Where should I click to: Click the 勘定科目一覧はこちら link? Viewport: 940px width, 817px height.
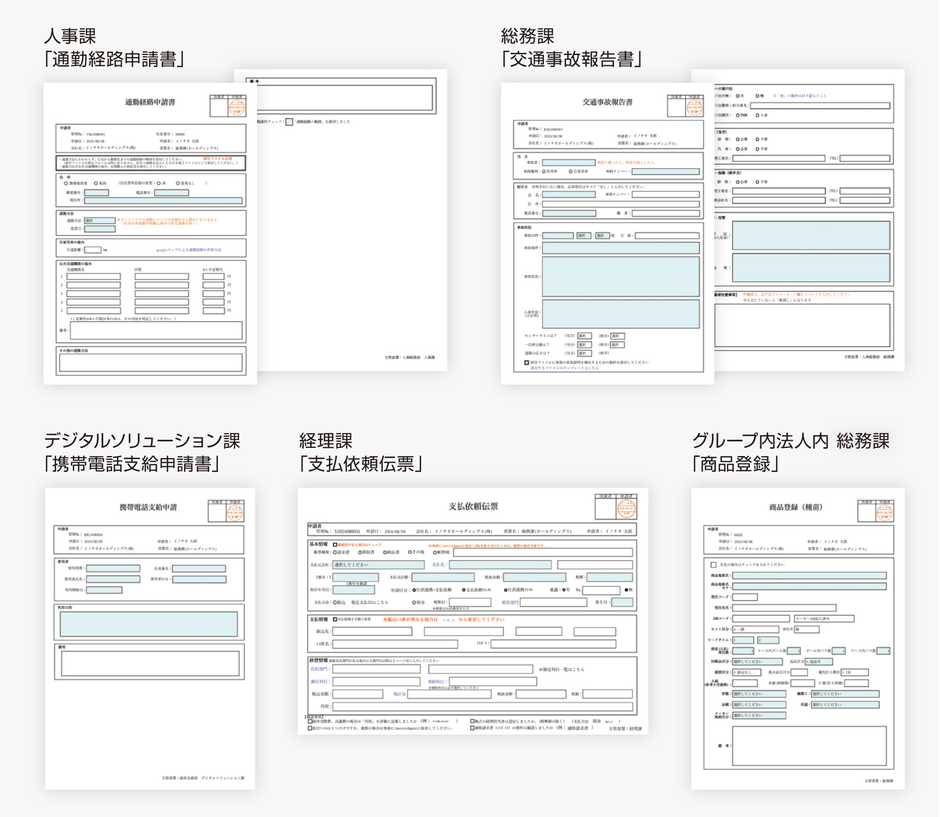click(561, 669)
